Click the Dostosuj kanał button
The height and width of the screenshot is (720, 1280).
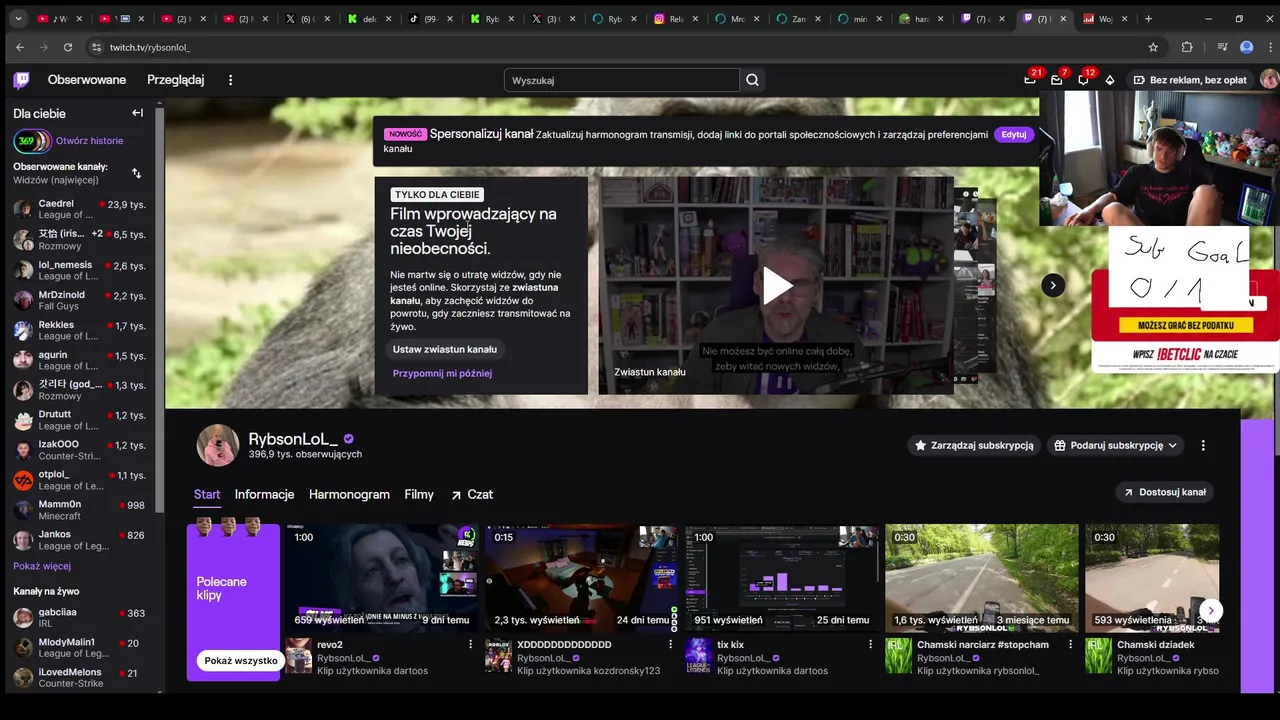tap(1165, 492)
